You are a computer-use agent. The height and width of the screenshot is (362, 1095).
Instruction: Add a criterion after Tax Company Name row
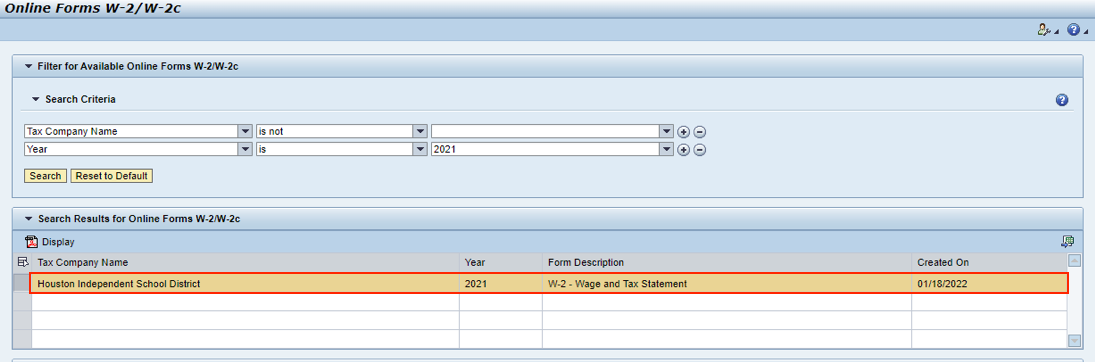click(x=684, y=131)
